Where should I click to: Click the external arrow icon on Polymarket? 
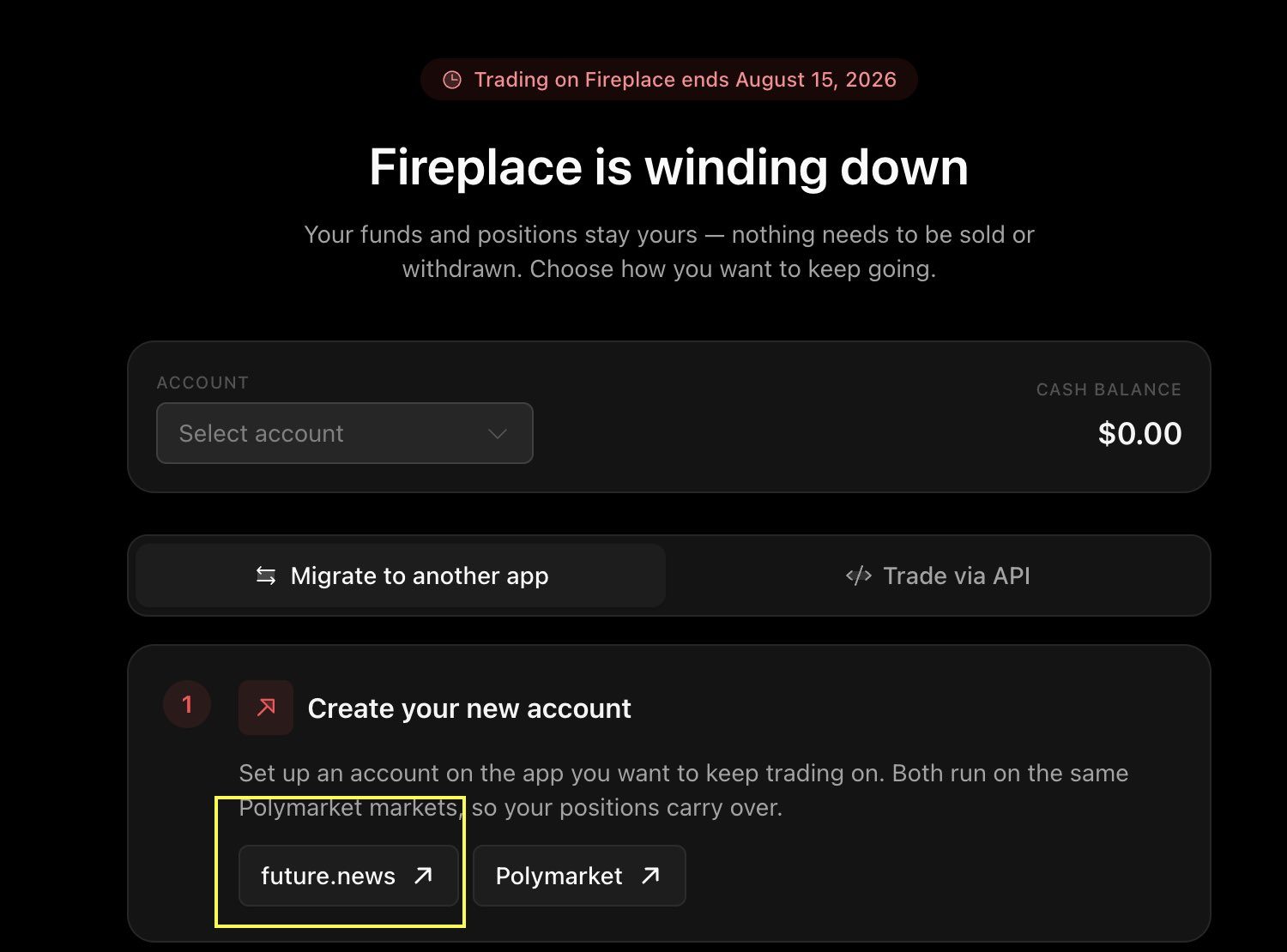coord(650,876)
